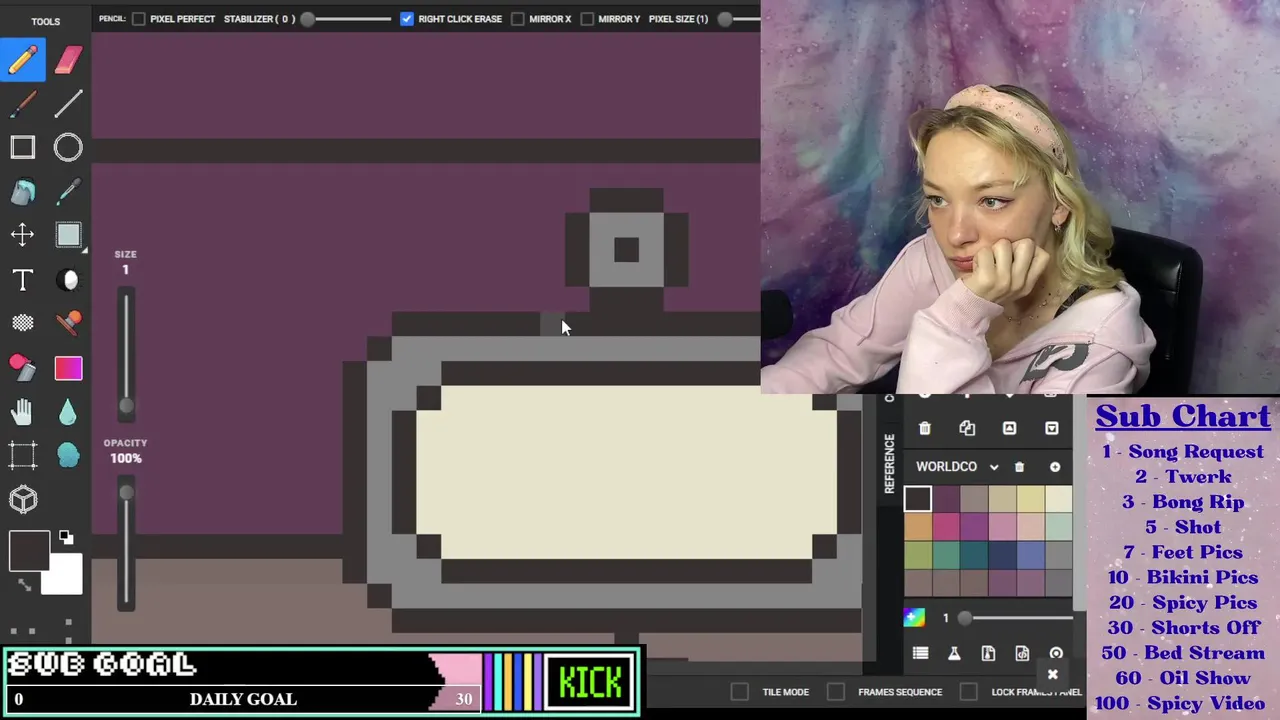Image resolution: width=1280 pixels, height=720 pixels.
Task: Select the Rectangle shape tool
Action: [23, 148]
